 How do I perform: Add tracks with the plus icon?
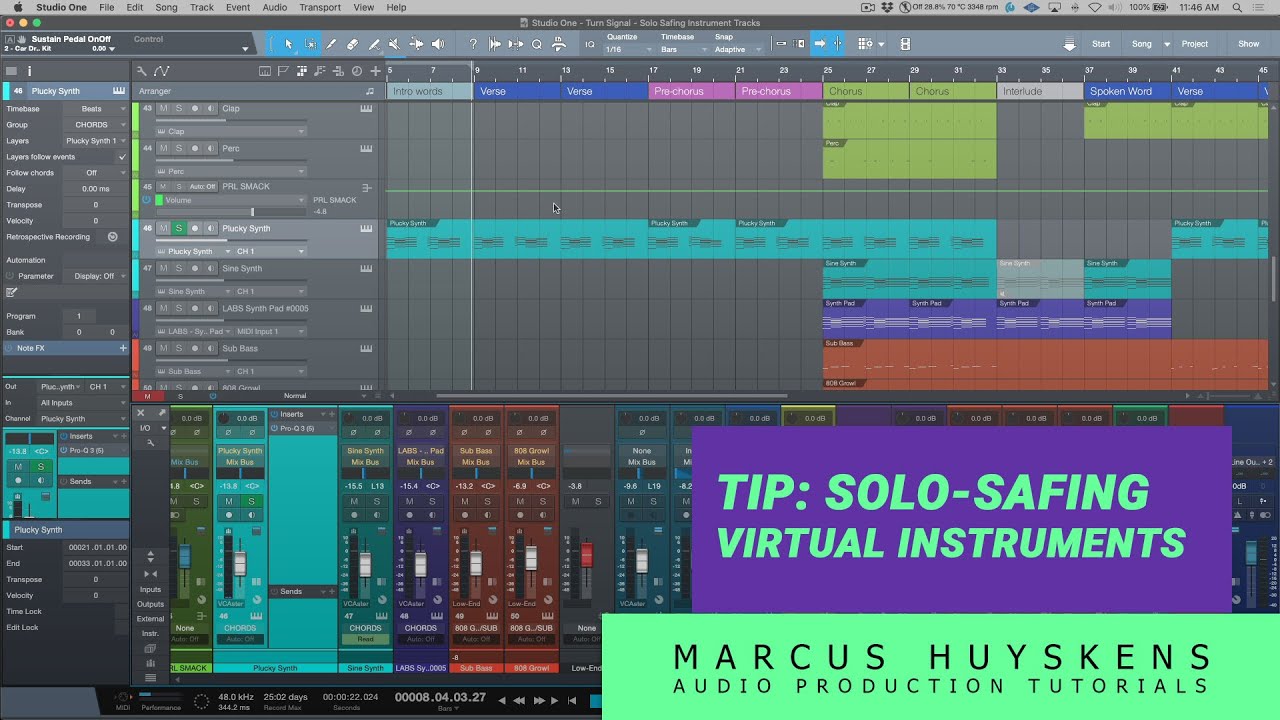click(375, 71)
